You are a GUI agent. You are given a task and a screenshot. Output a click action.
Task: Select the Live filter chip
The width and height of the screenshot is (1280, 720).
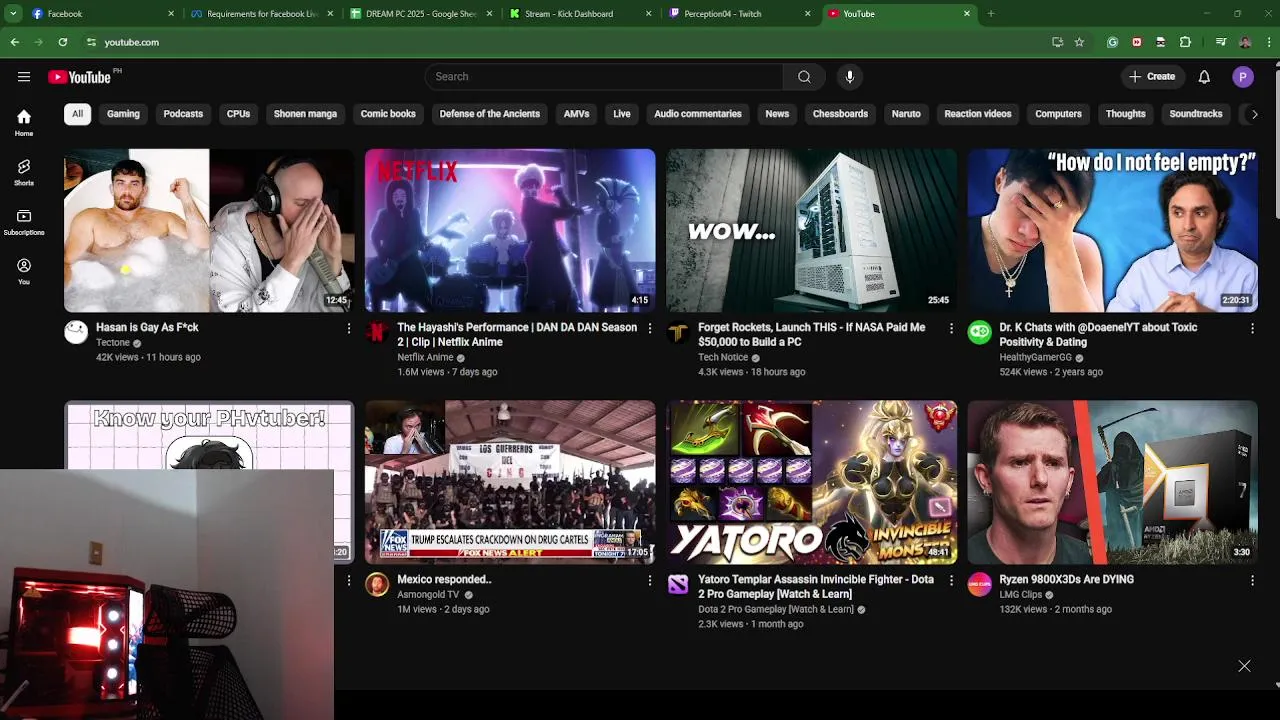[622, 114]
